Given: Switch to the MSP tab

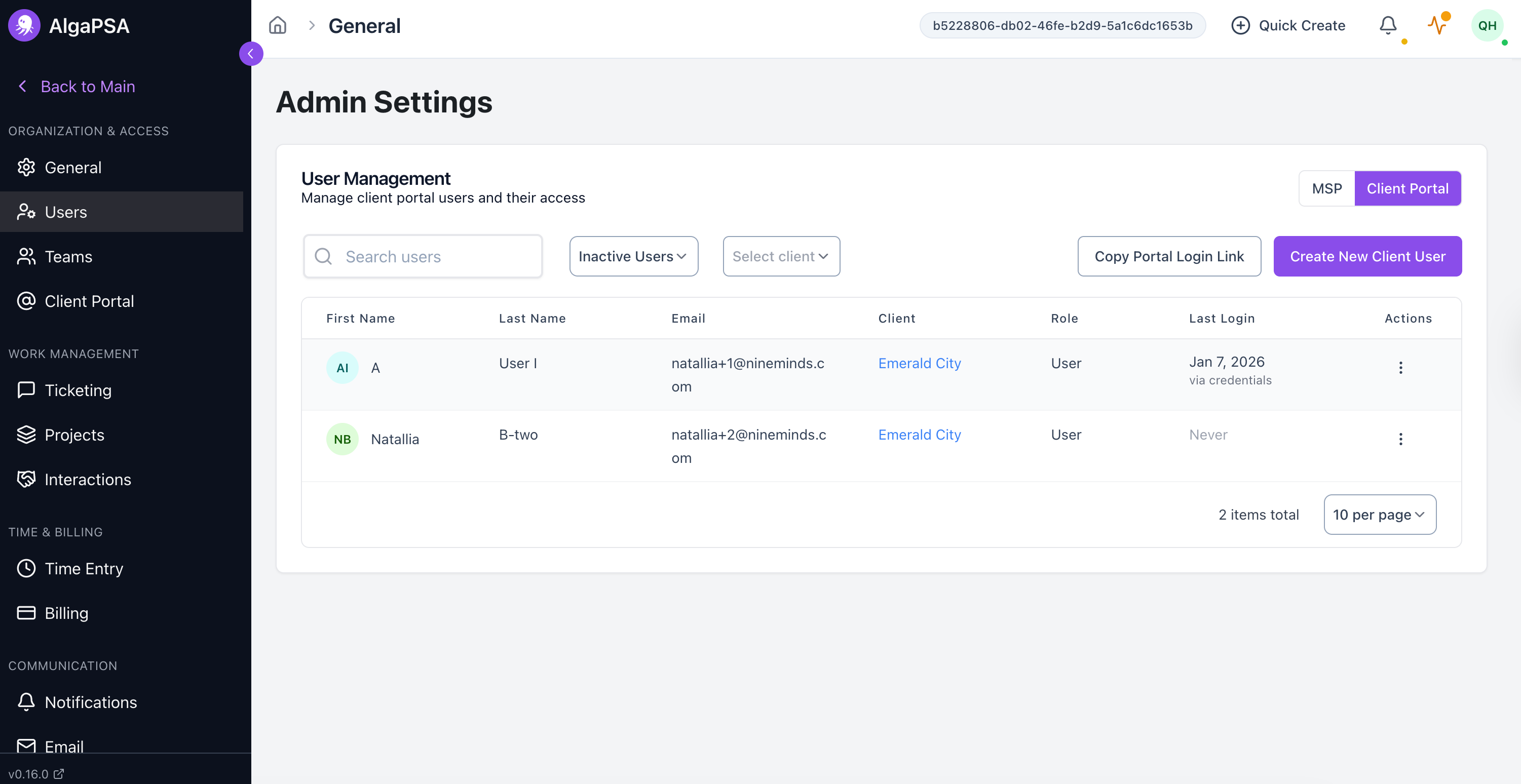Looking at the screenshot, I should (x=1327, y=188).
